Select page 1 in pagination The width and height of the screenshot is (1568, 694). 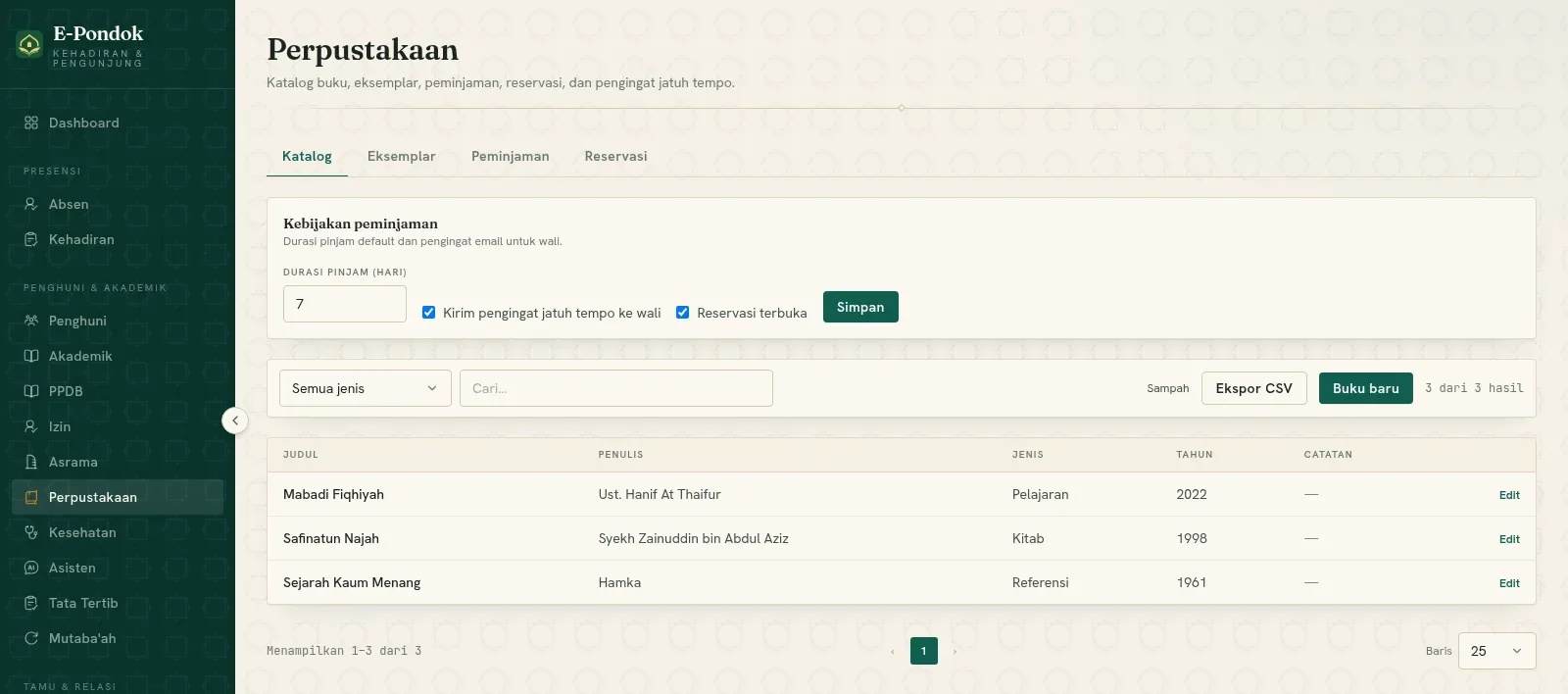pos(924,651)
